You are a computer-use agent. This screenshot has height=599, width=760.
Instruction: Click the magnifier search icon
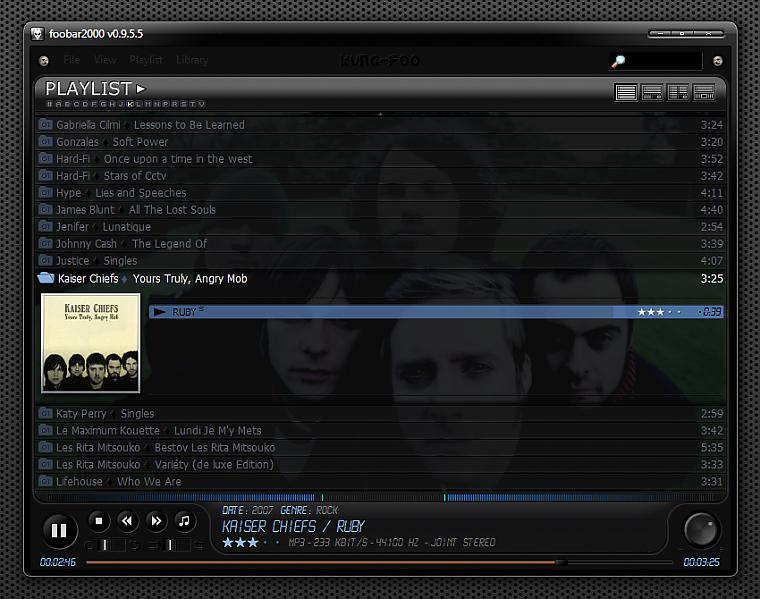point(618,61)
